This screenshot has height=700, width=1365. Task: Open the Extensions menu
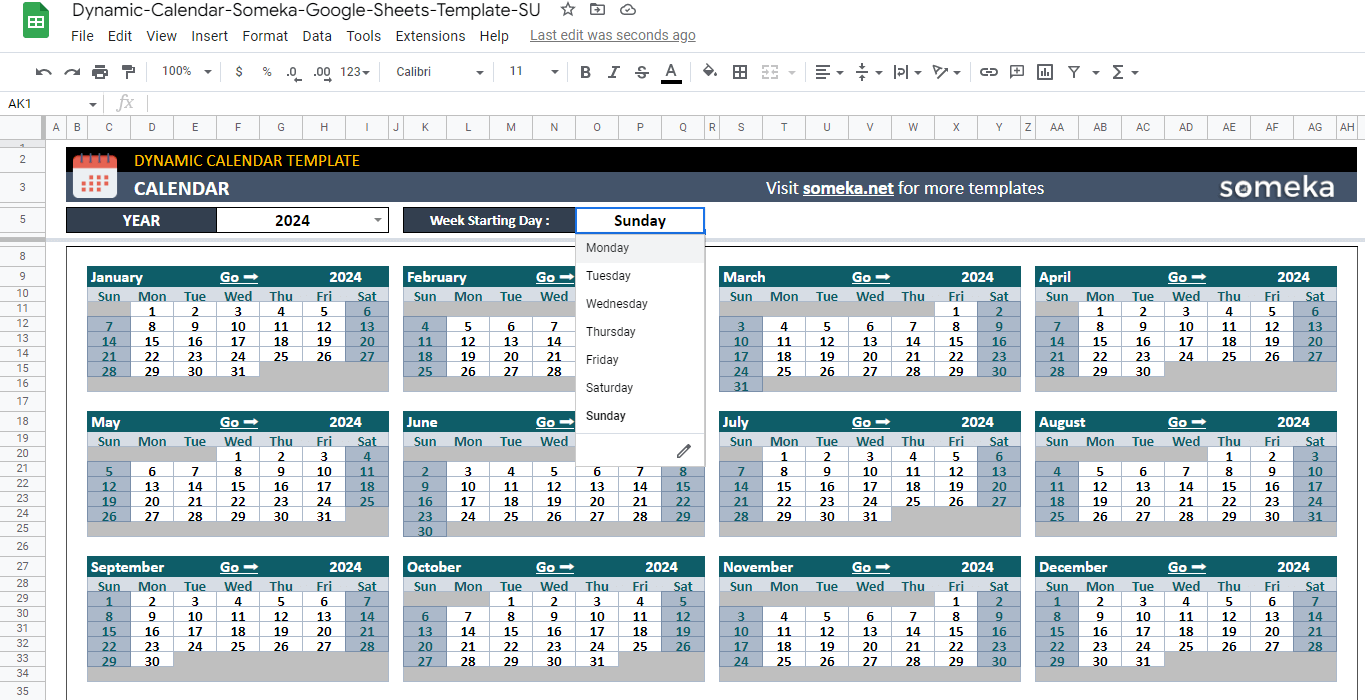tap(430, 35)
